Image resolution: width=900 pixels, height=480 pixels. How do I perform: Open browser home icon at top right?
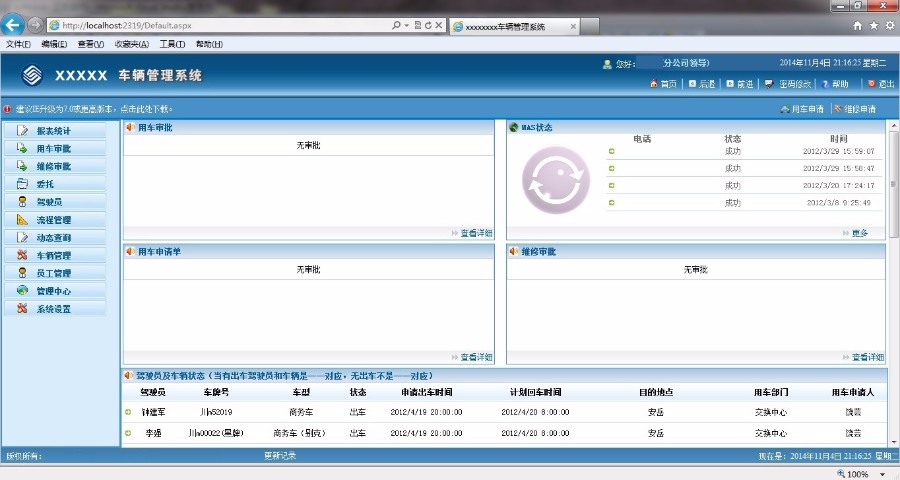(x=858, y=25)
